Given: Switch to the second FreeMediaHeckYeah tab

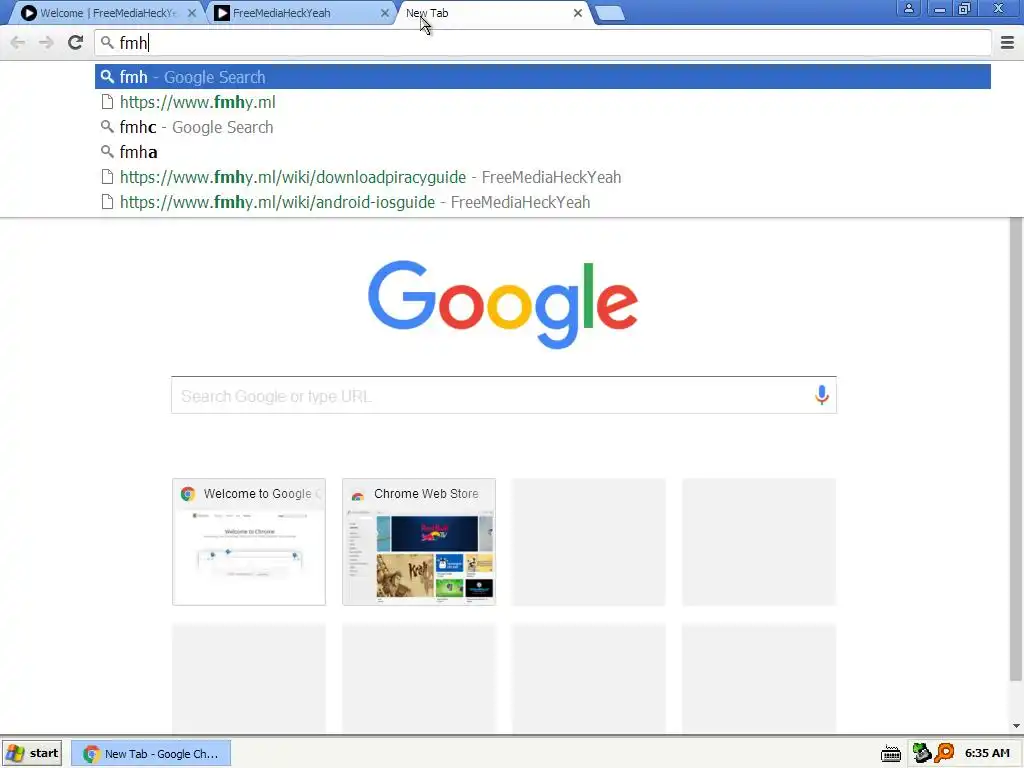Looking at the screenshot, I should click(300, 13).
